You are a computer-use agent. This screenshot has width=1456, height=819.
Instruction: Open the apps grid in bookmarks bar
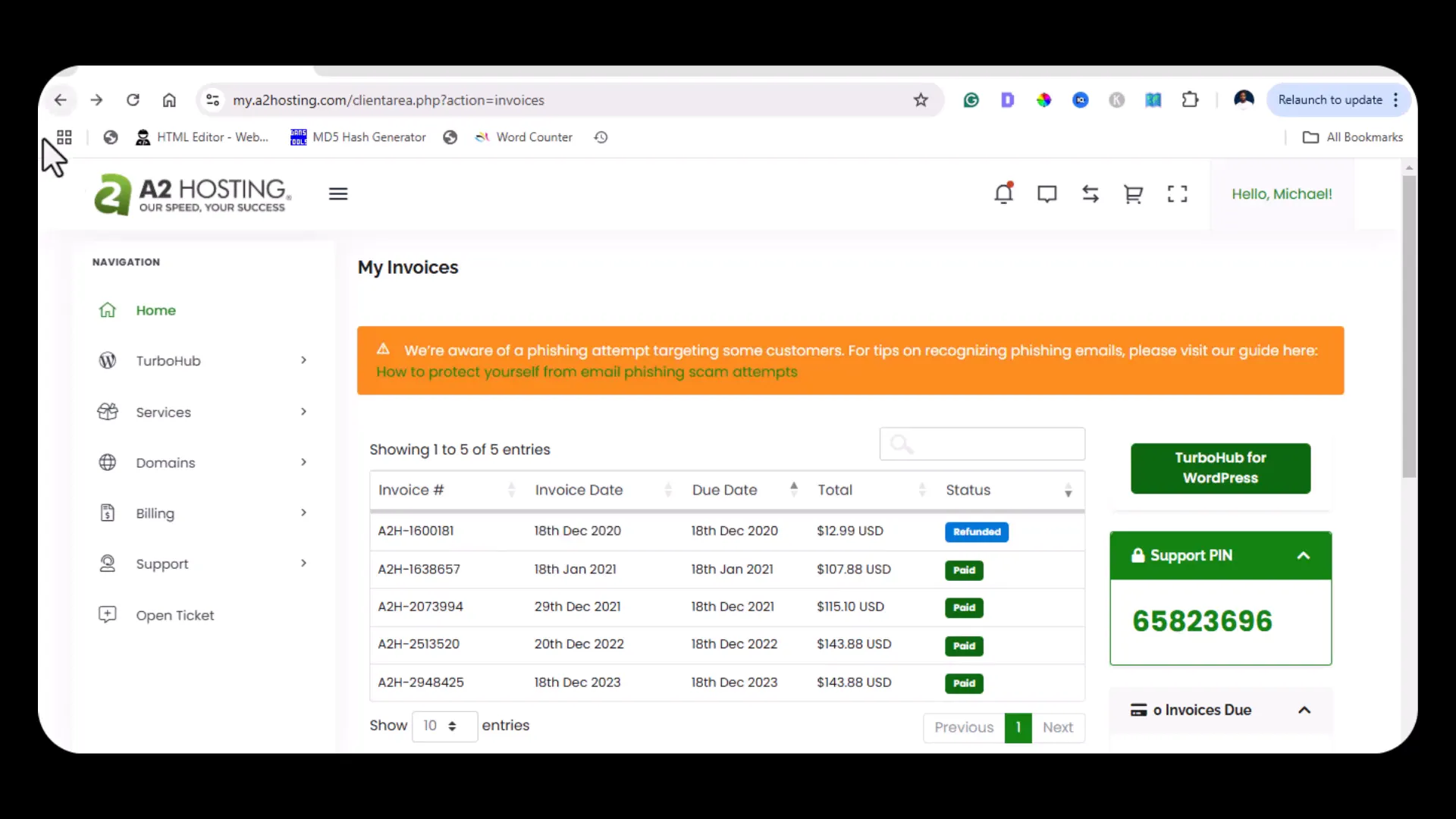(64, 137)
